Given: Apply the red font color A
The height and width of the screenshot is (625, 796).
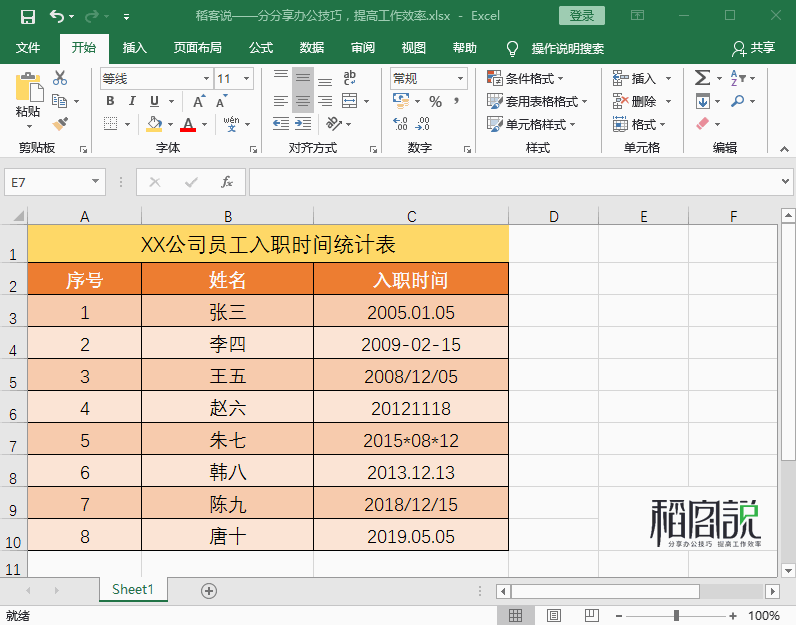Looking at the screenshot, I should (x=188, y=124).
